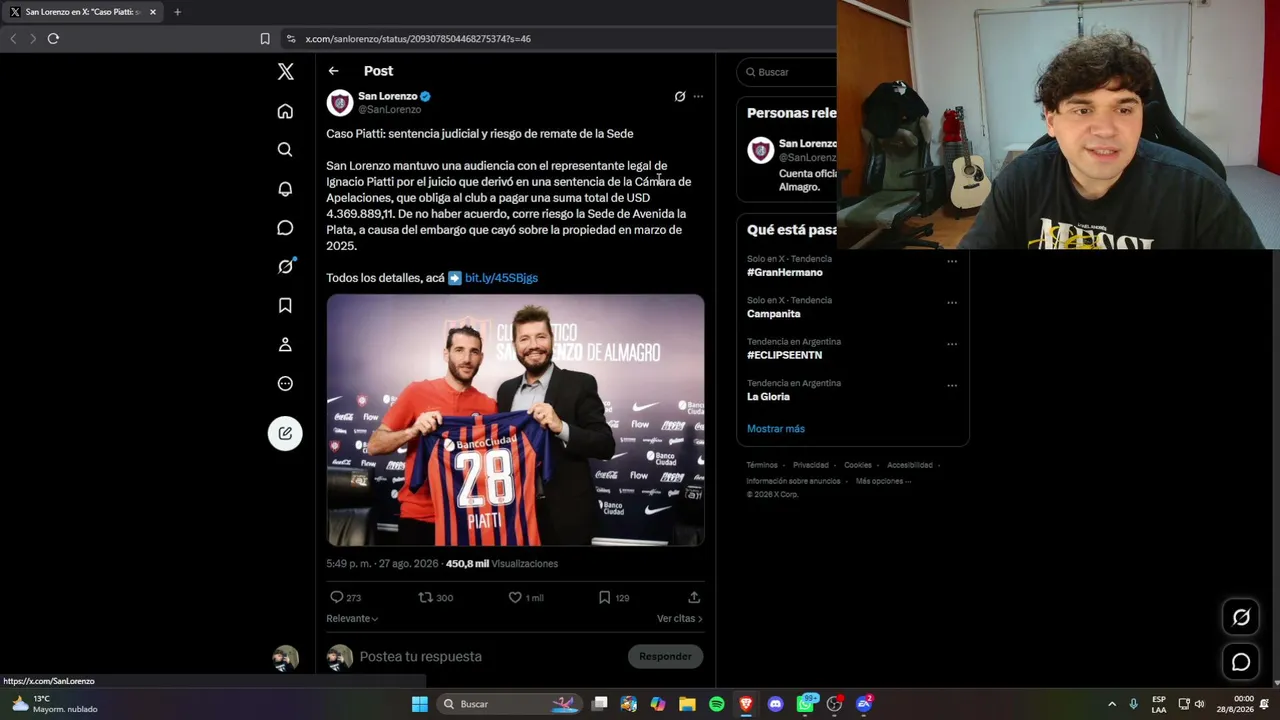Screen dimensions: 1280x720
Task: Bookmark this page in the address bar
Action: [265, 39]
